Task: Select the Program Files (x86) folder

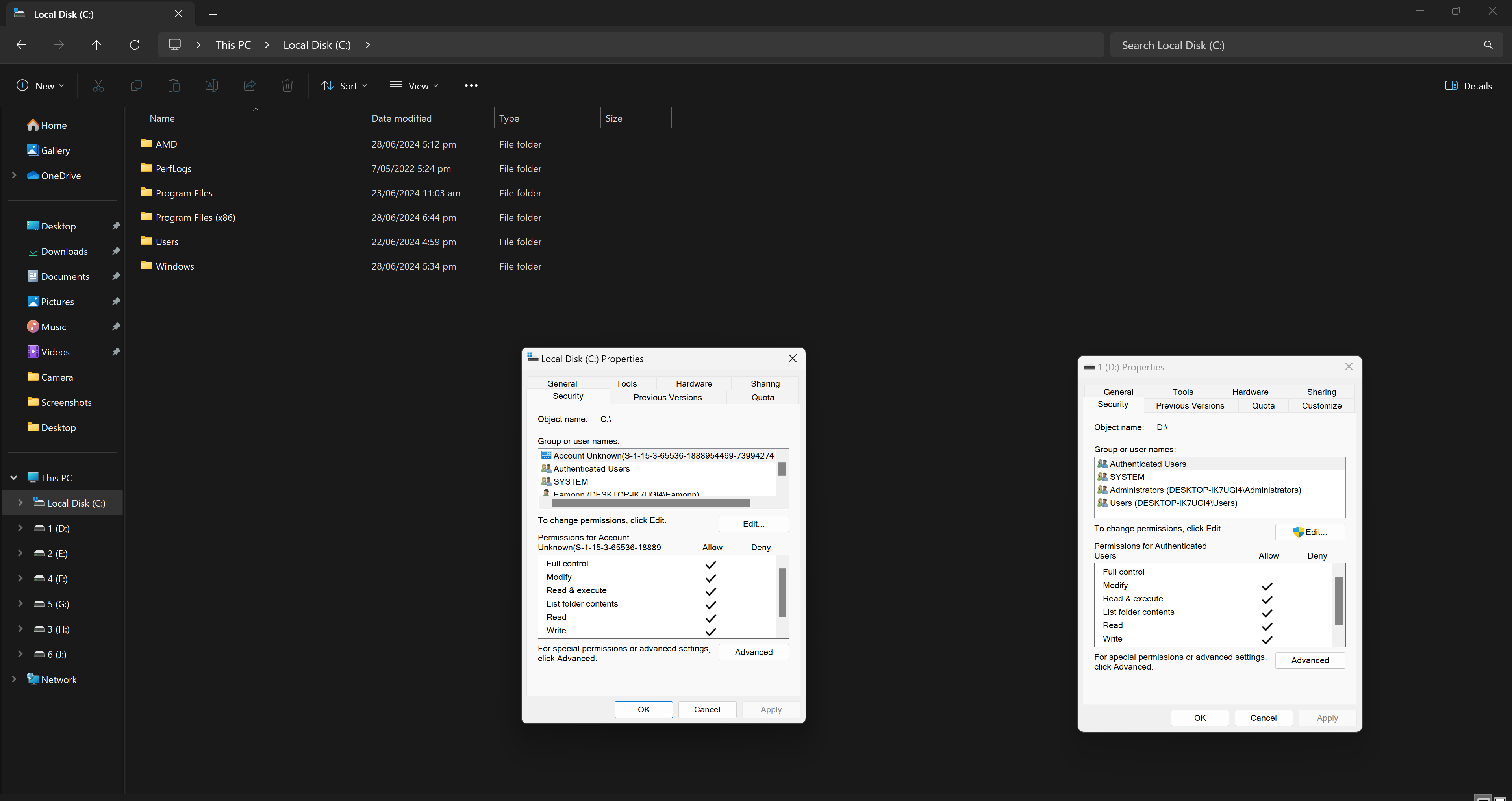Action: coord(195,218)
